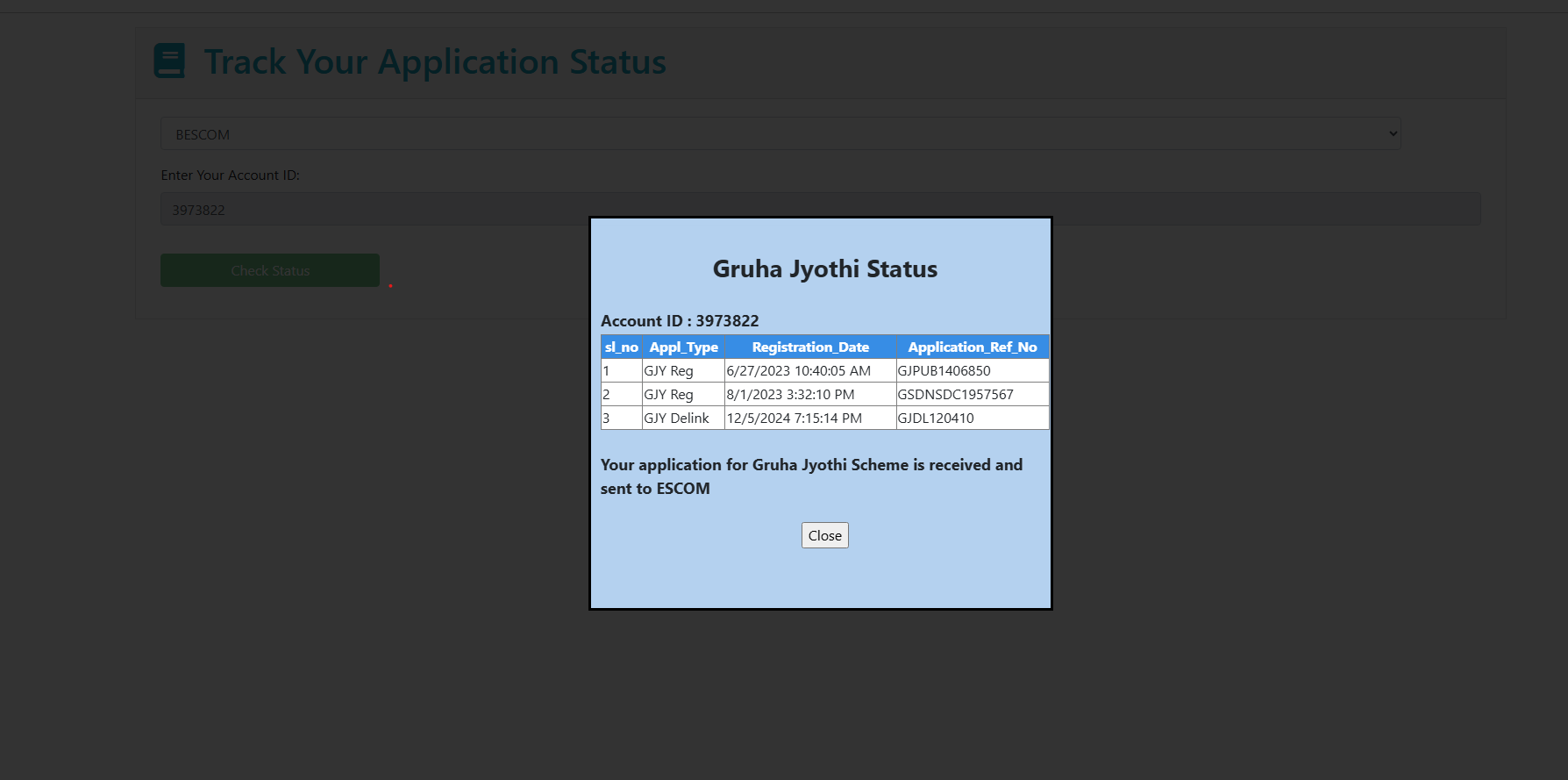Image resolution: width=1568 pixels, height=780 pixels.
Task: Open the BESCOM provider dropdown
Action: tap(780, 134)
